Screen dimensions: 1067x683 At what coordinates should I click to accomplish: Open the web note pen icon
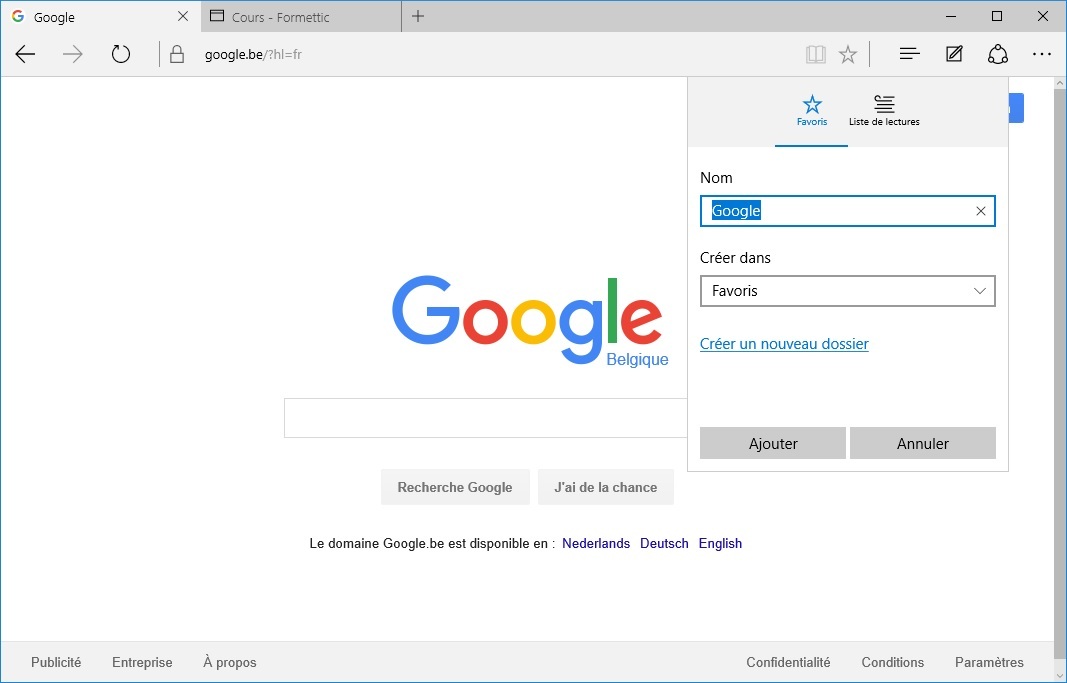coord(954,54)
